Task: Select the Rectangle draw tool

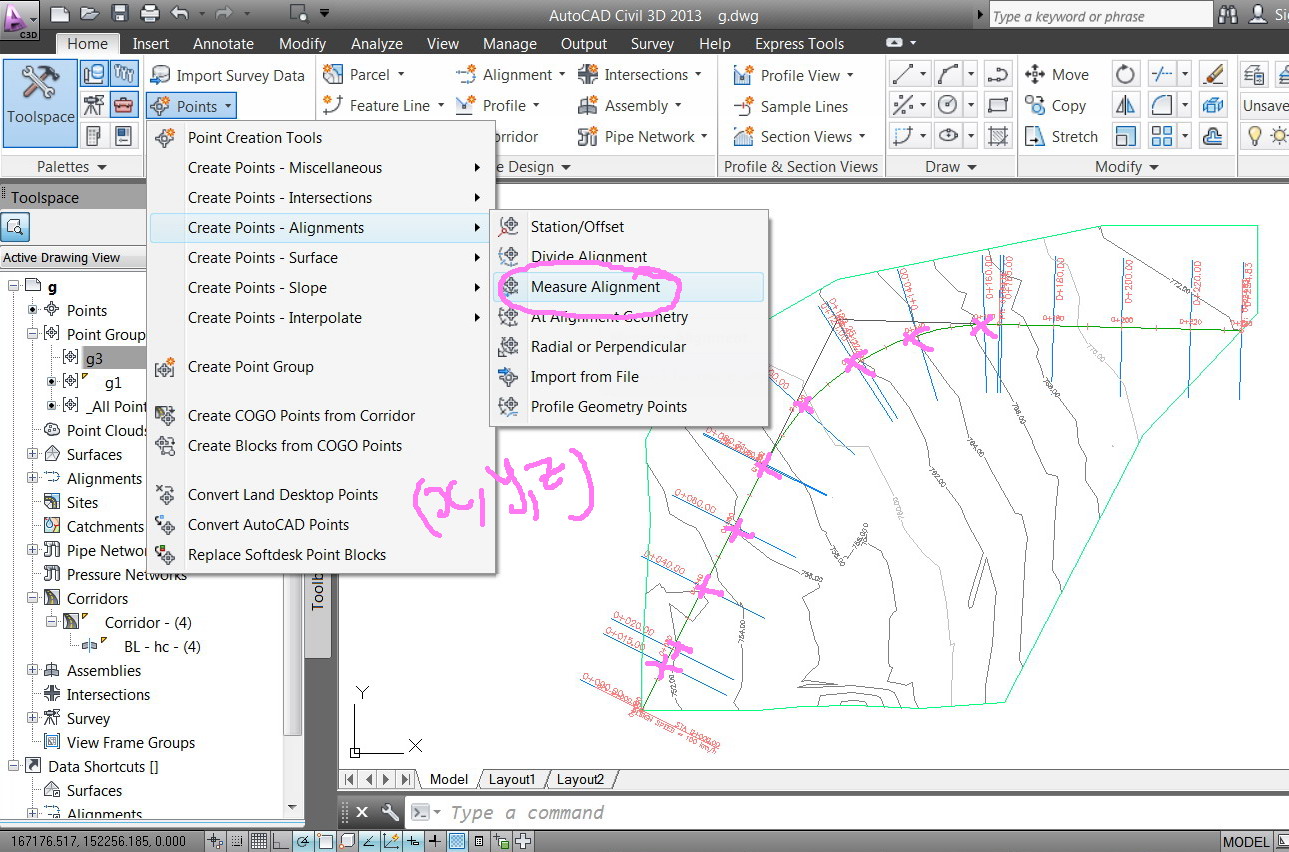Action: 997,106
